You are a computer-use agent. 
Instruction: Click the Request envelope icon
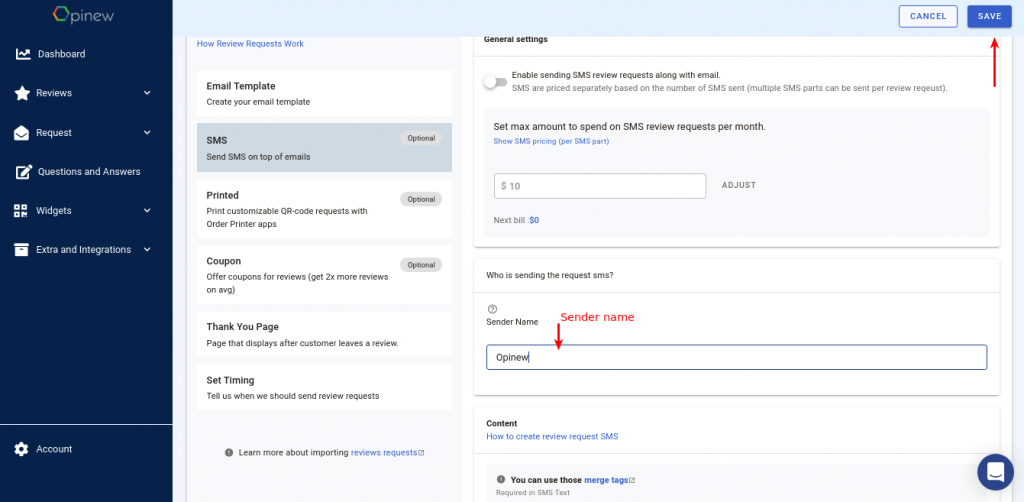click(22, 133)
